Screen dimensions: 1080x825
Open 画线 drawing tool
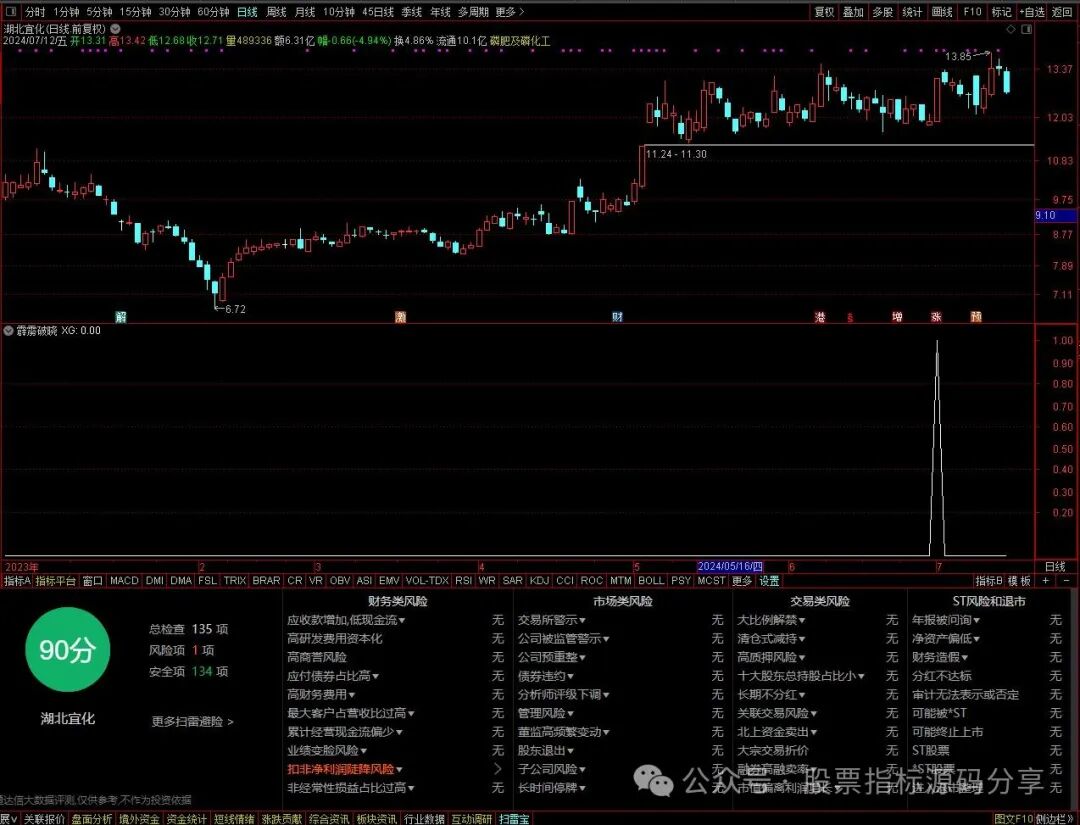942,12
